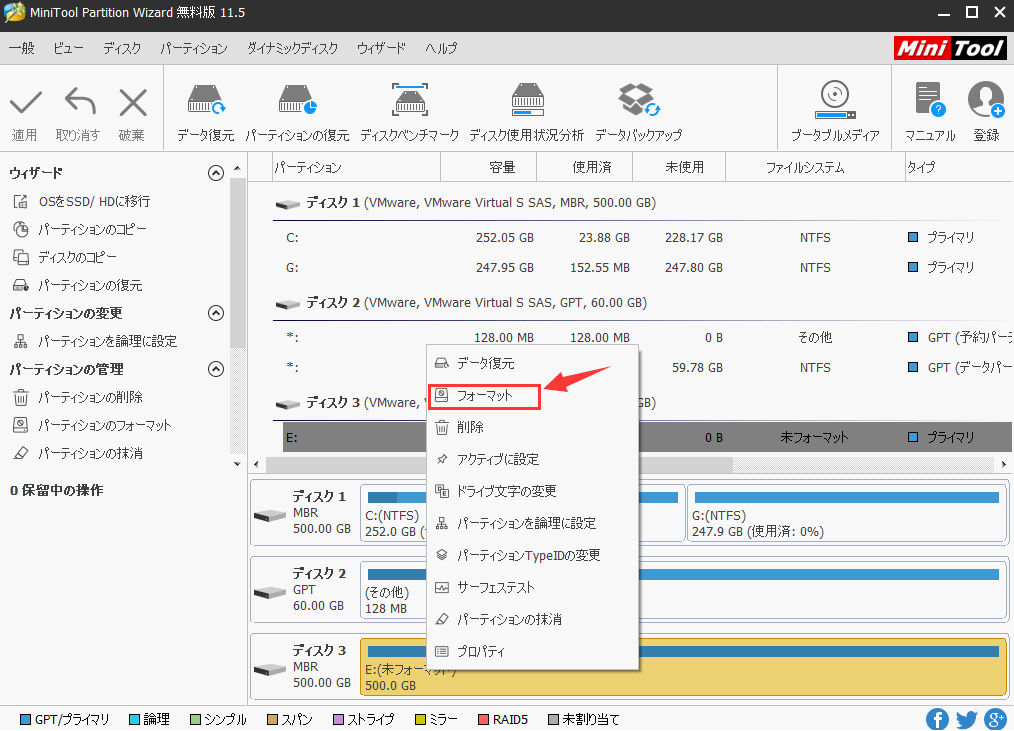Open プロパティ from the context menu

point(533,651)
